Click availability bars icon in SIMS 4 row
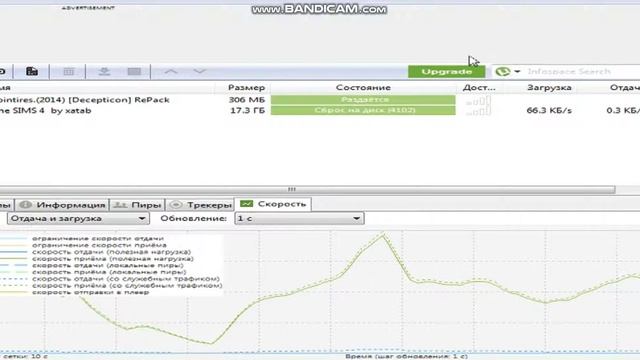The image size is (640, 360). (x=478, y=111)
